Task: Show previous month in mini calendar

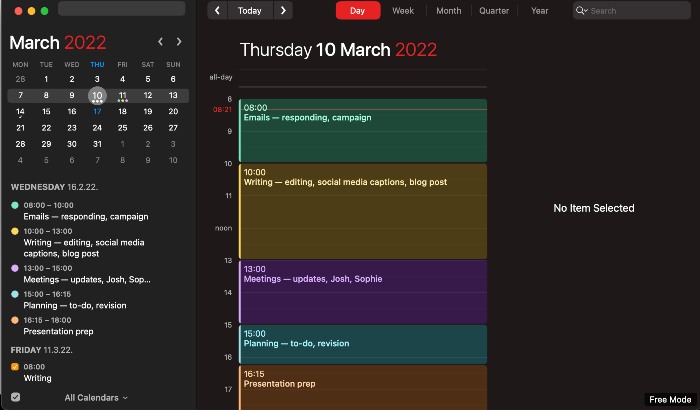Action: coord(160,42)
